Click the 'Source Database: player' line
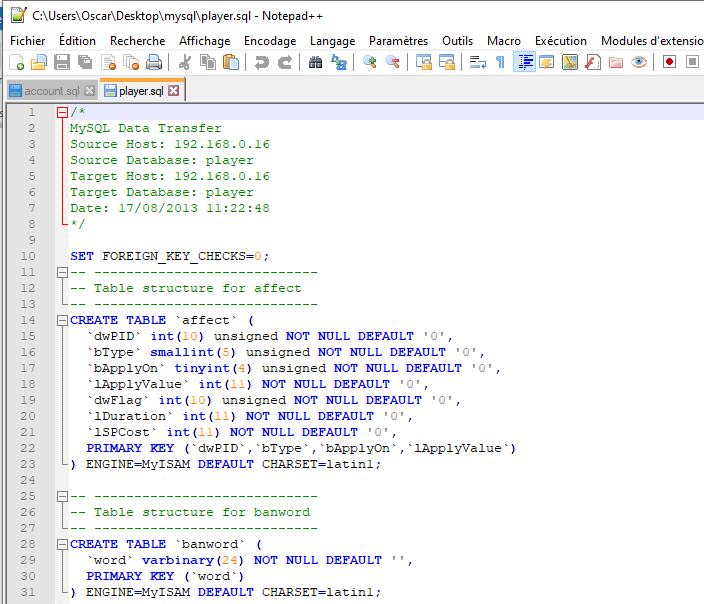 (162, 160)
